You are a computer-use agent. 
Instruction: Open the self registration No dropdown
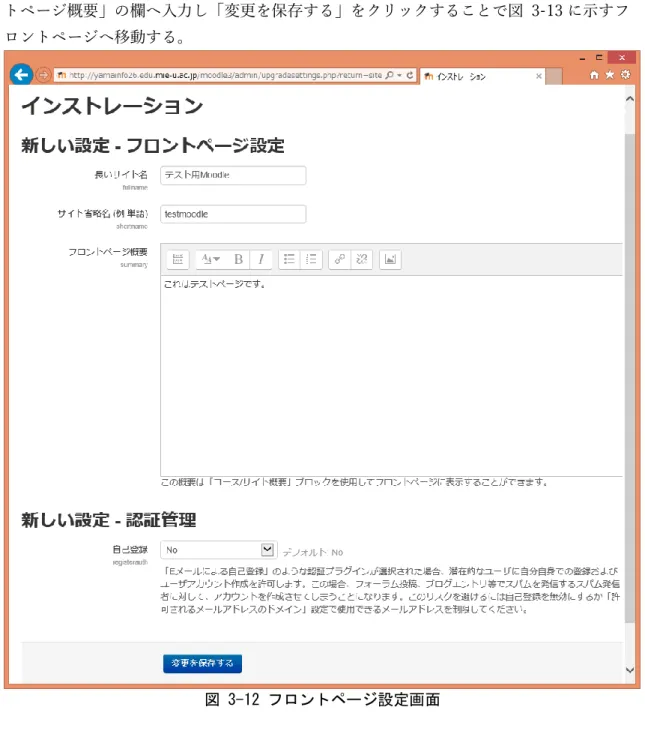219,550
